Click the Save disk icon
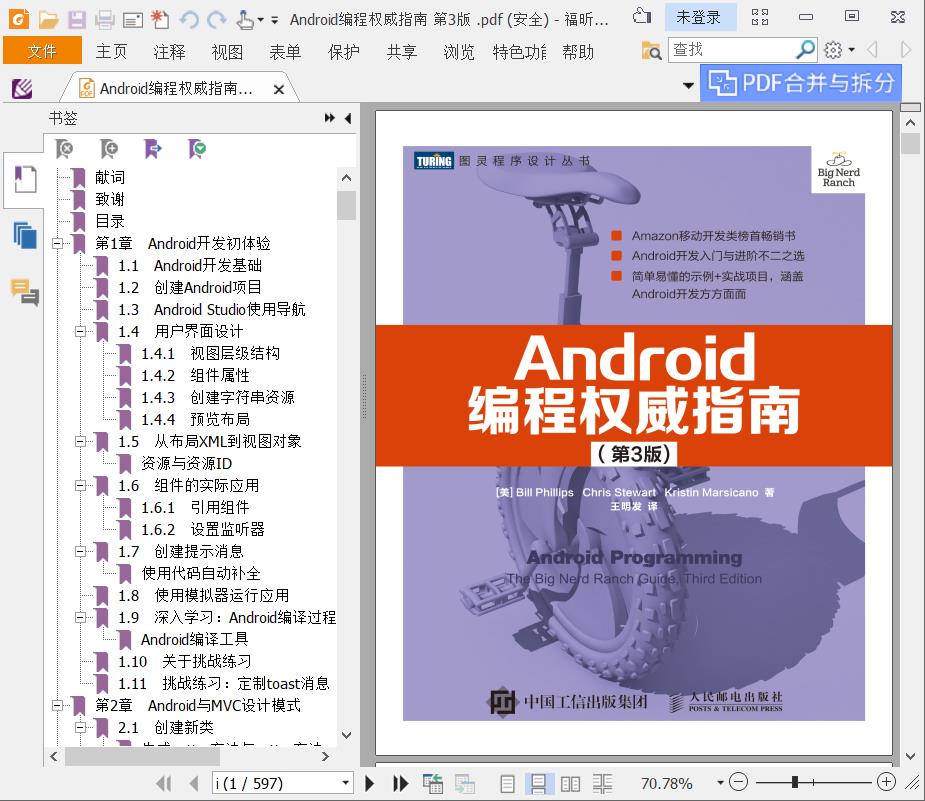The image size is (925, 801). [77, 19]
